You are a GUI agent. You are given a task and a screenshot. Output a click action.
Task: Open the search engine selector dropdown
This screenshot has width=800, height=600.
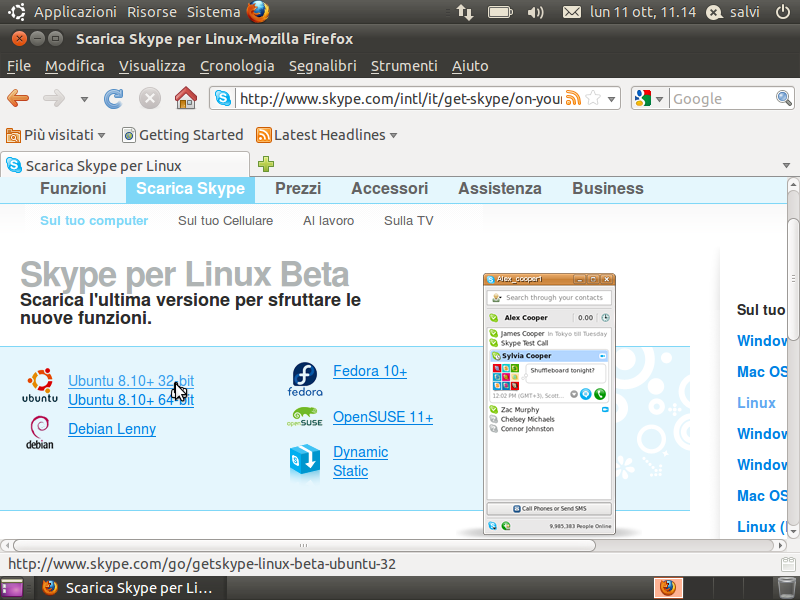coord(659,99)
